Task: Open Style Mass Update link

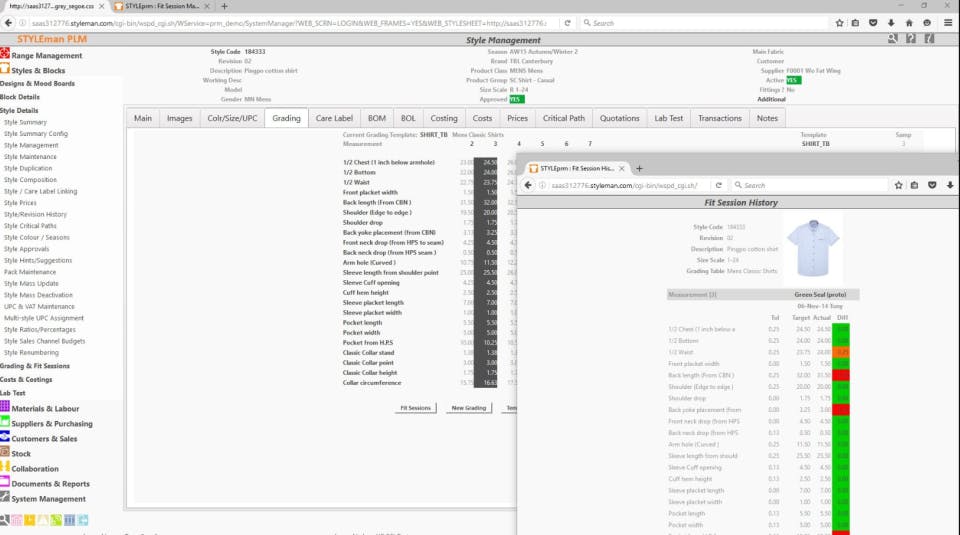Action: coord(31,283)
